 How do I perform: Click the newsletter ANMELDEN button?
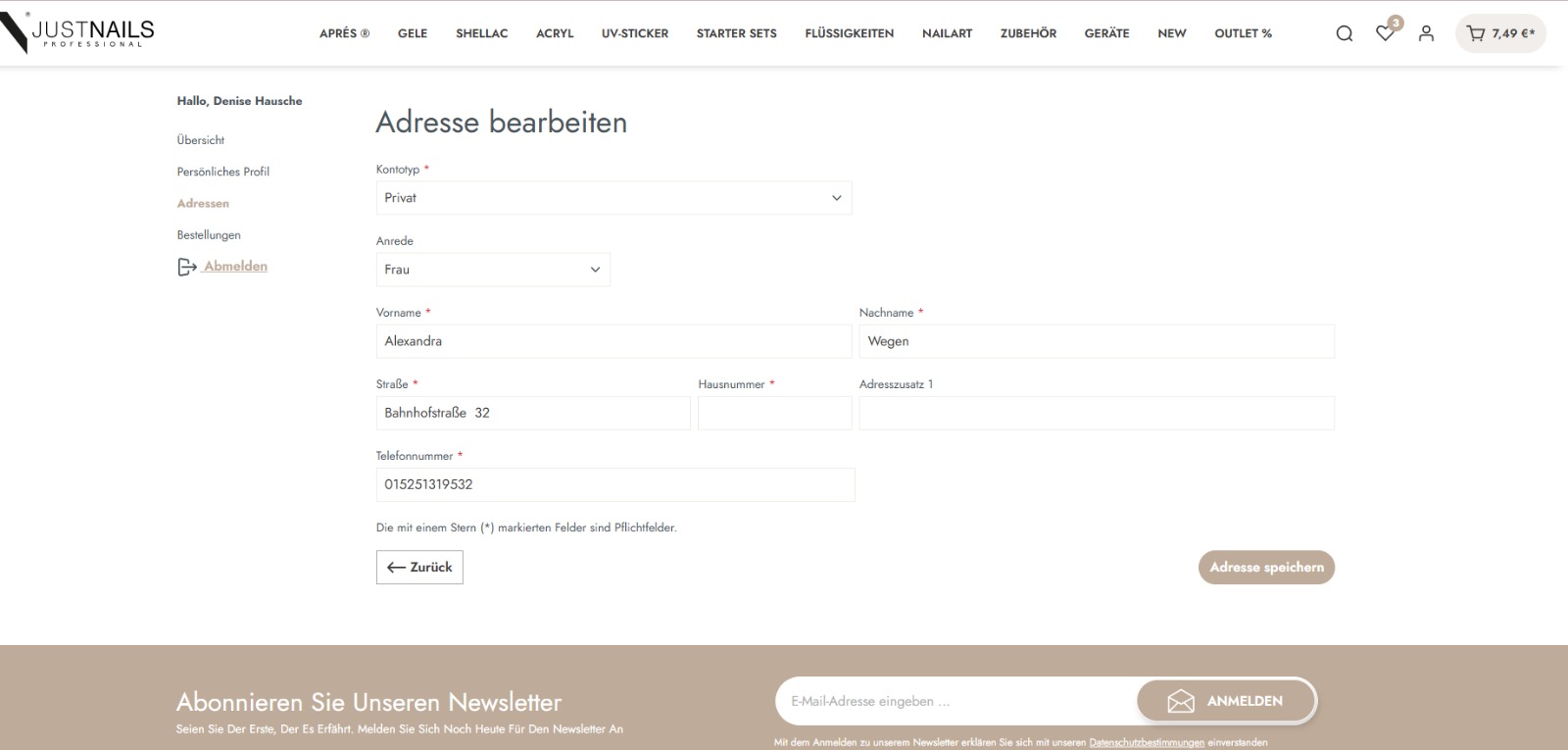1226,701
